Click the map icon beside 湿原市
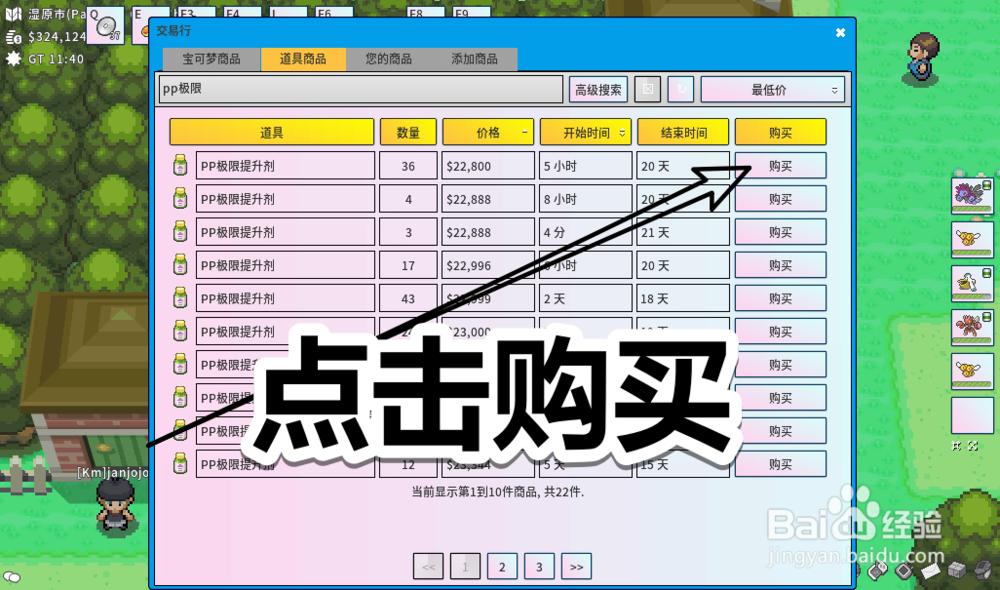This screenshot has height=590, width=1000. [x=13, y=14]
